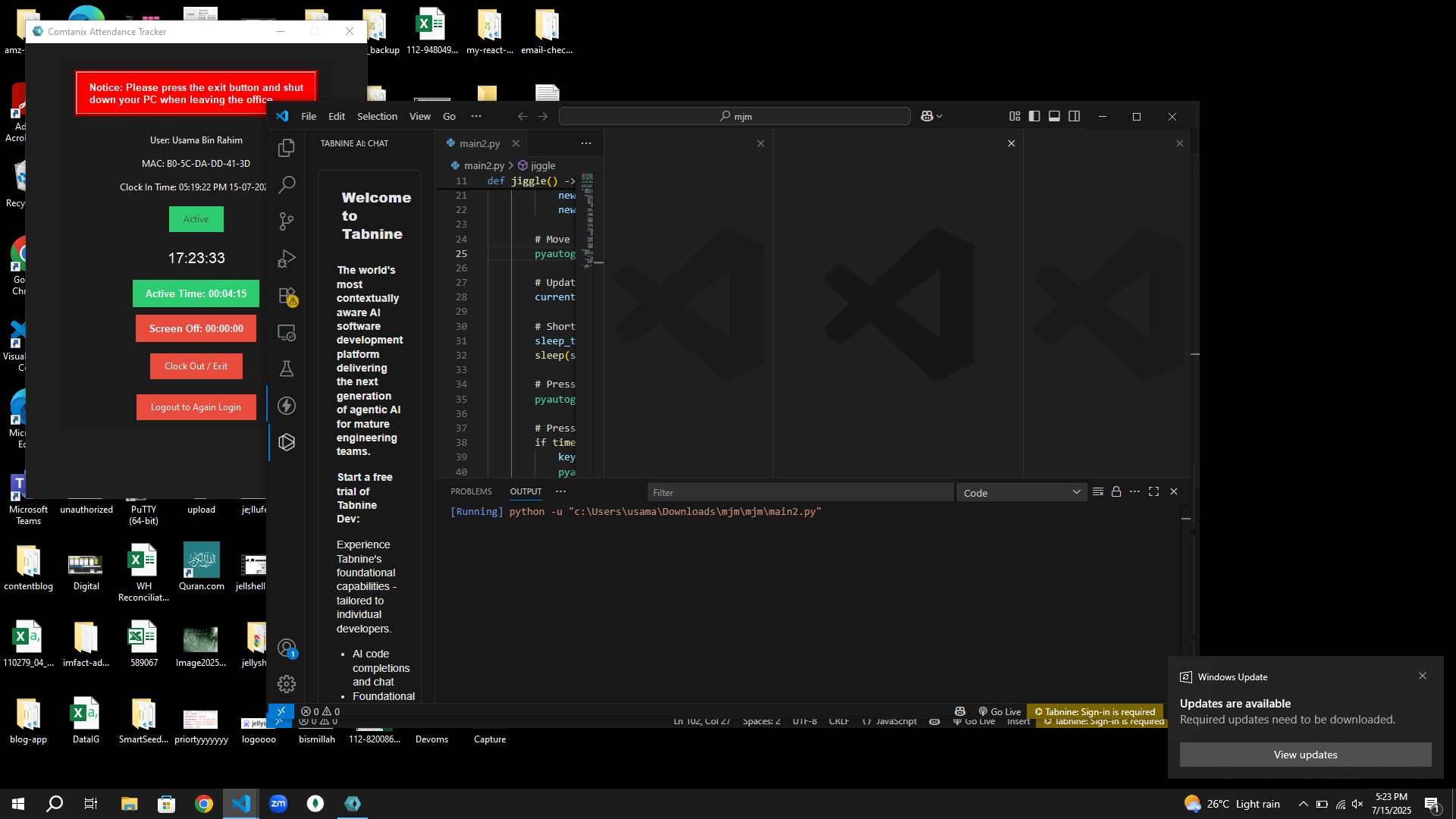Open editor more actions ellipsis

586,143
